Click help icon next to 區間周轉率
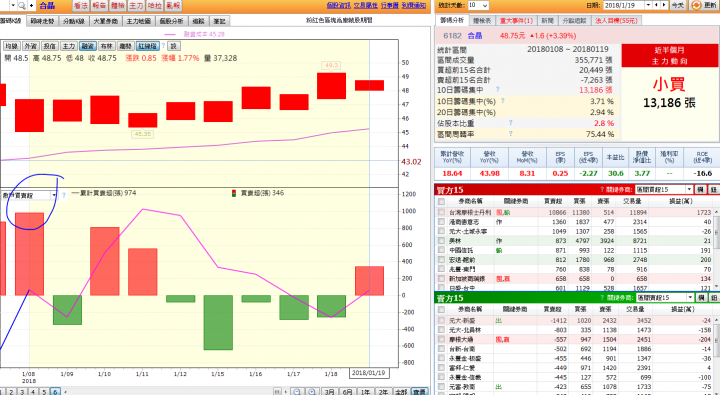The height and width of the screenshot is (395, 720). click(510, 134)
